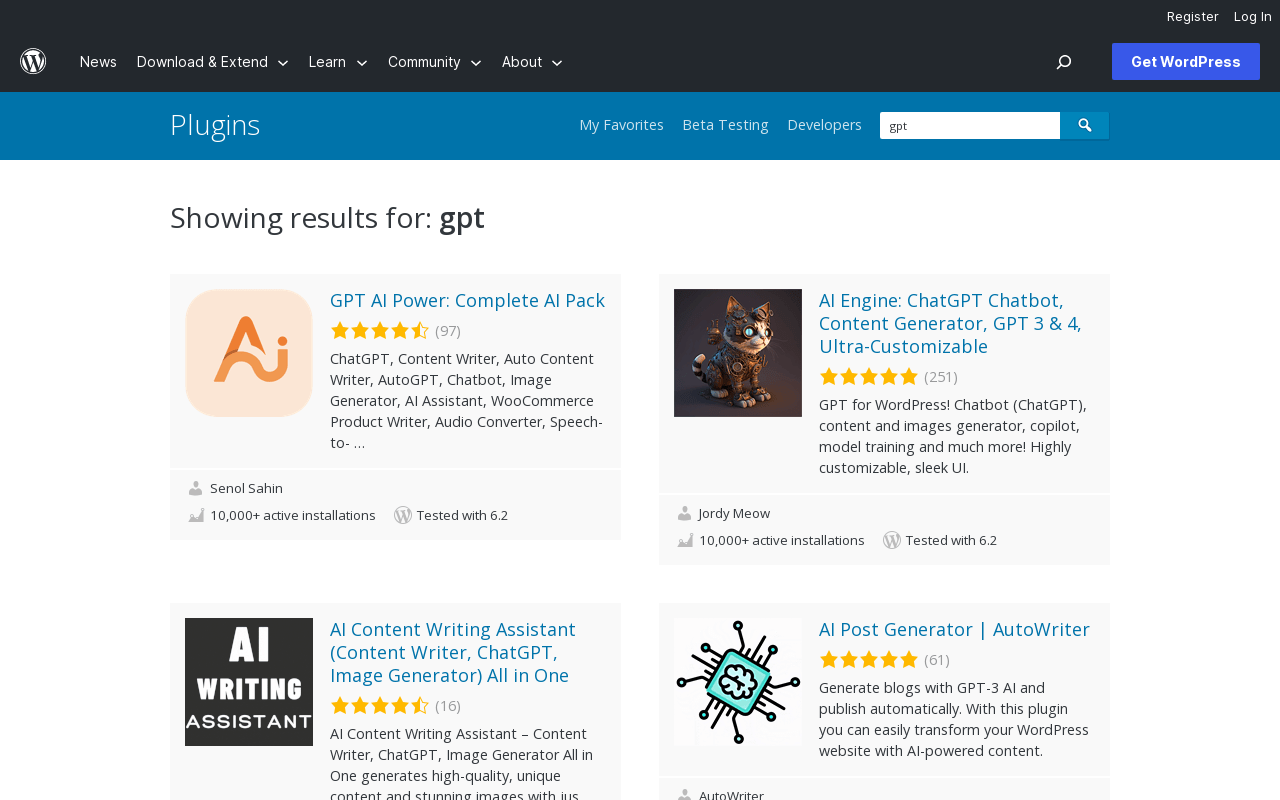Expand Download & Extend menu

pyautogui.click(x=213, y=62)
